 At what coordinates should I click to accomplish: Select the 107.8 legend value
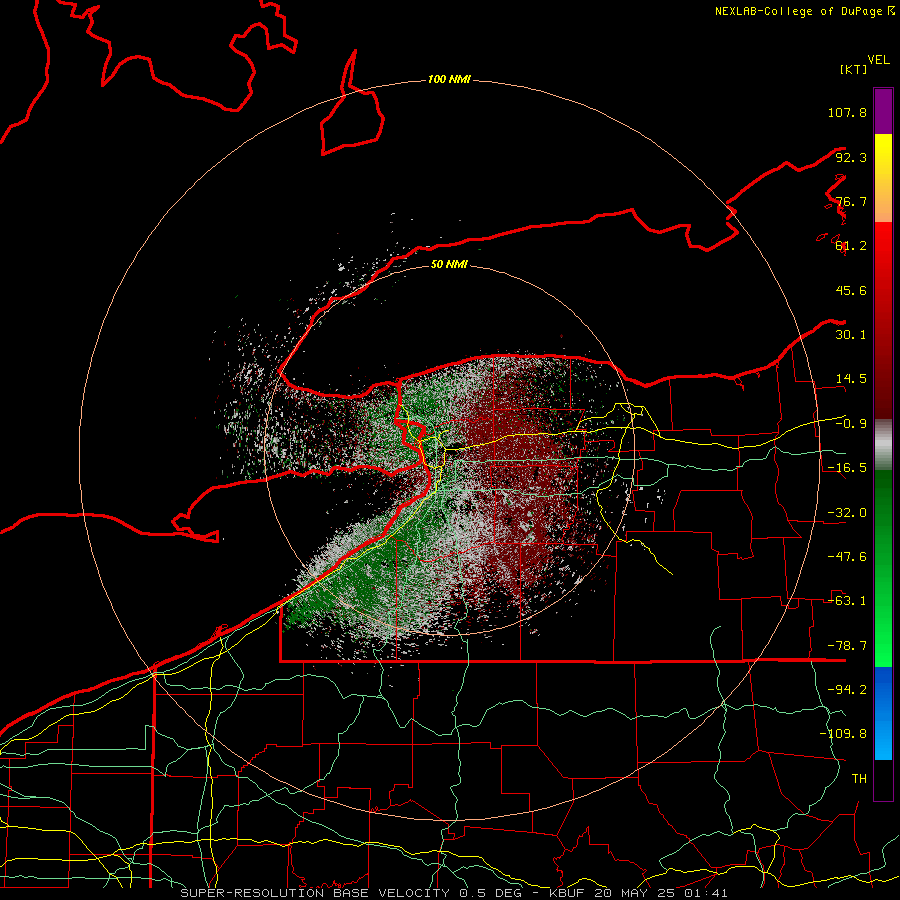[847, 112]
